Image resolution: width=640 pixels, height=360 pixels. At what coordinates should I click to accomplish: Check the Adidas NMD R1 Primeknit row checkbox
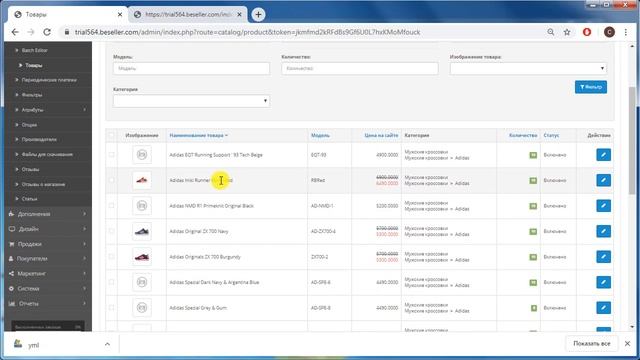tap(111, 206)
